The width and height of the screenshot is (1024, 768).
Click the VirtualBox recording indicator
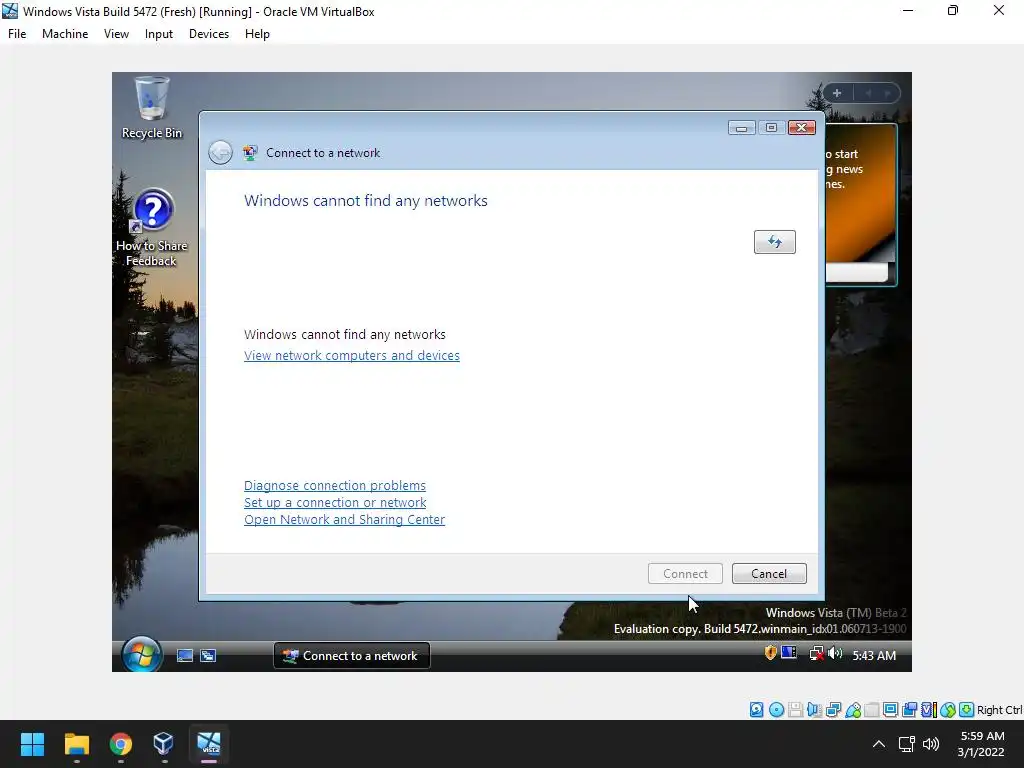pos(909,710)
